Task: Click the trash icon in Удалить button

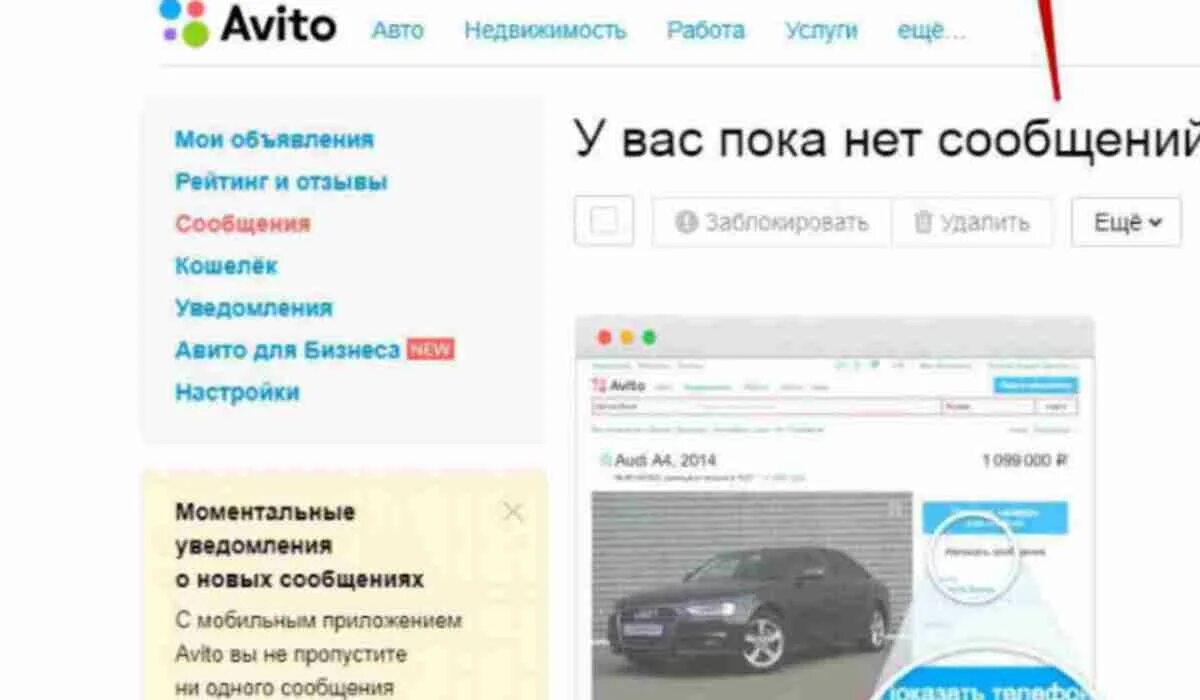Action: pos(923,222)
